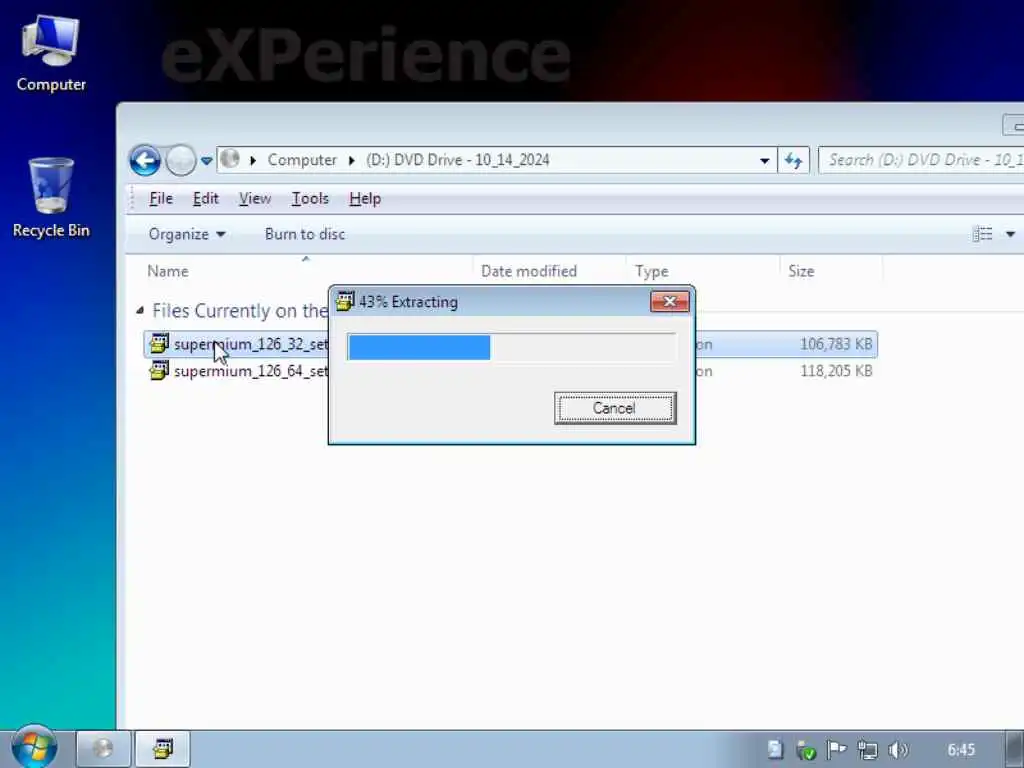This screenshot has height=768, width=1024.
Task: Click the supermium_126_64 installer file icon
Action: click(159, 370)
